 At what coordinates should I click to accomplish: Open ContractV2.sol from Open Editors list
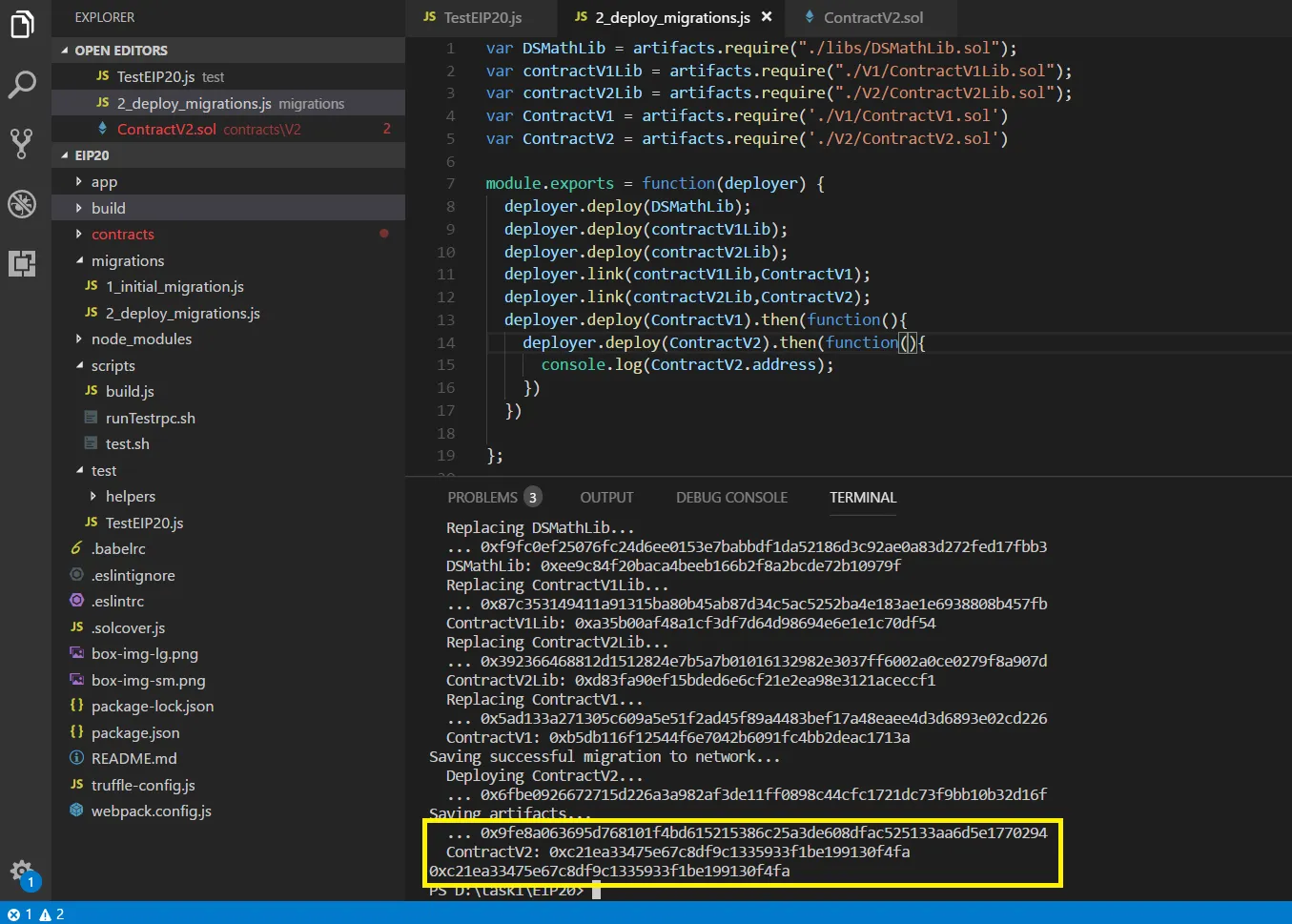(229, 129)
